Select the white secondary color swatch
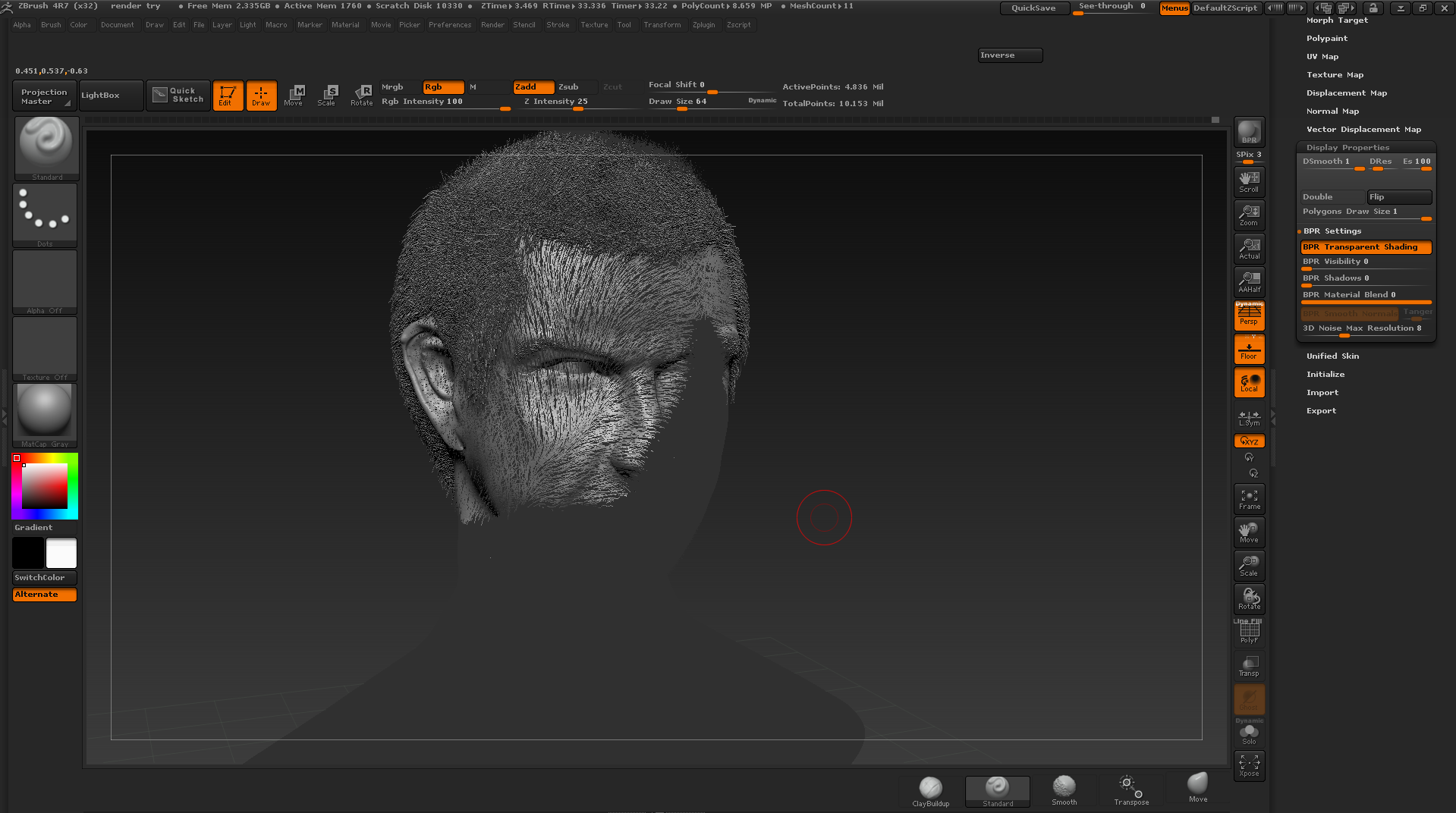1456x813 pixels. coord(61,554)
